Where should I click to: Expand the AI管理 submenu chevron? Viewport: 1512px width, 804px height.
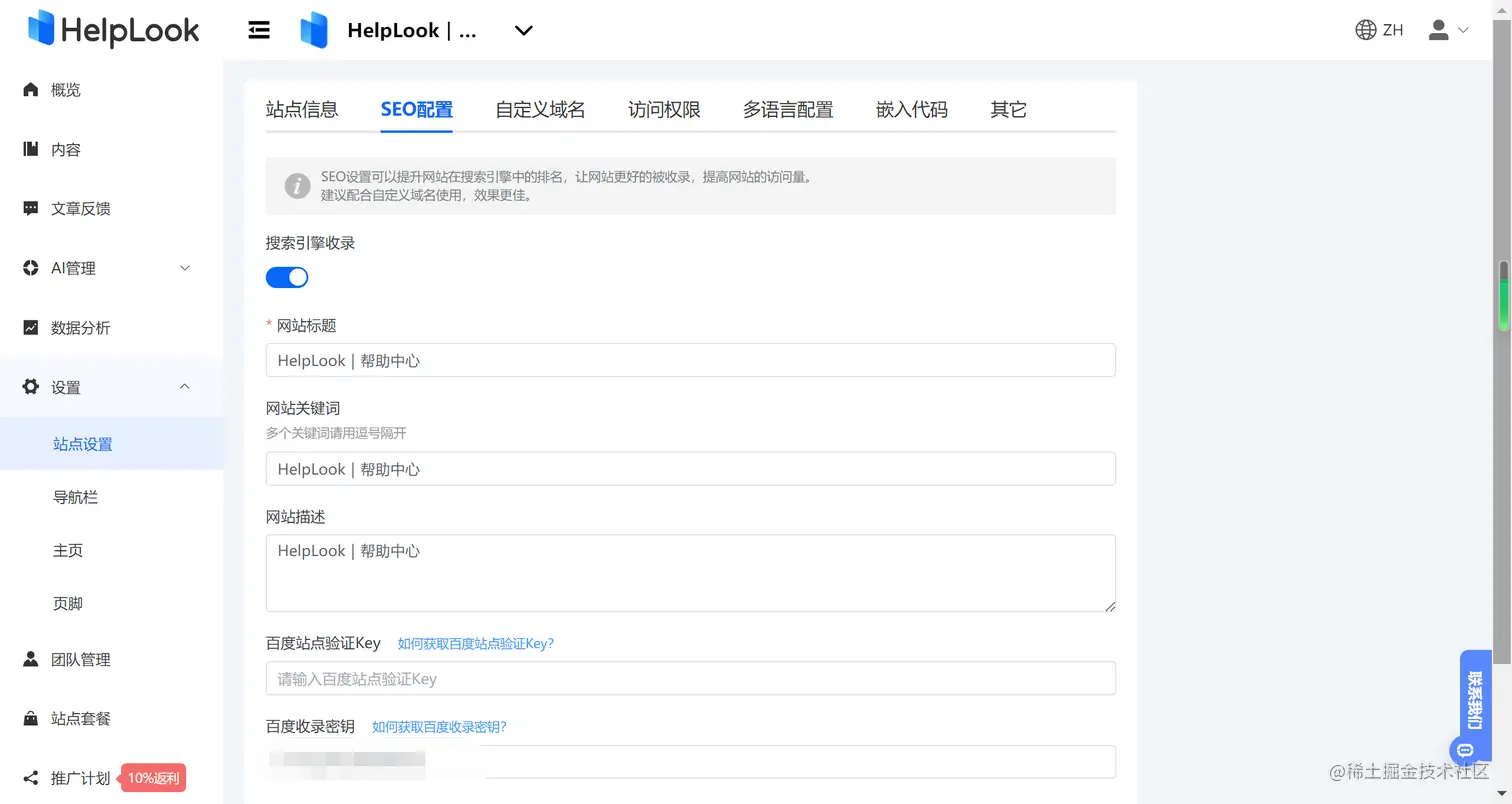(184, 268)
